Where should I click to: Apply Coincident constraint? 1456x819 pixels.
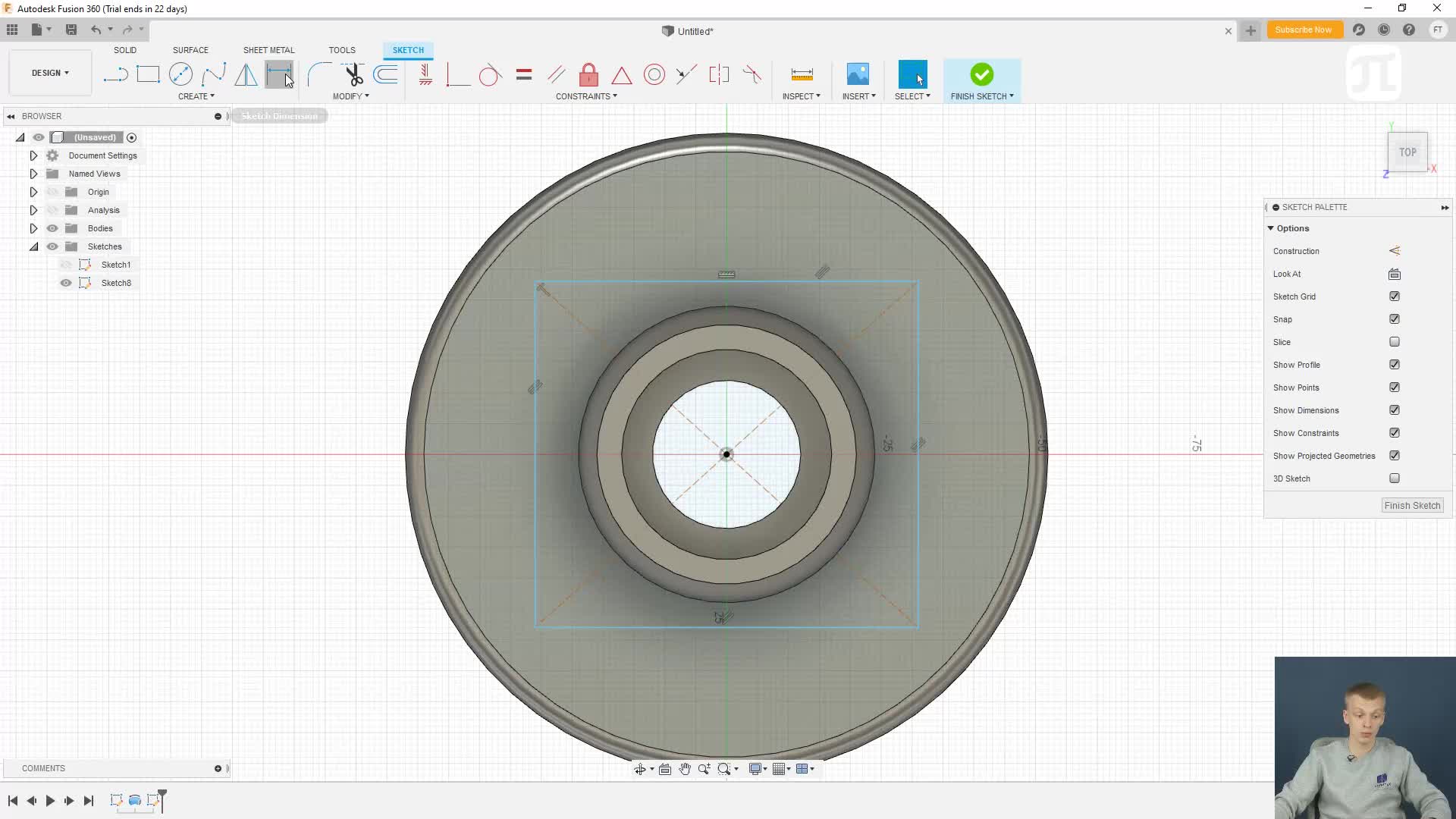click(457, 74)
